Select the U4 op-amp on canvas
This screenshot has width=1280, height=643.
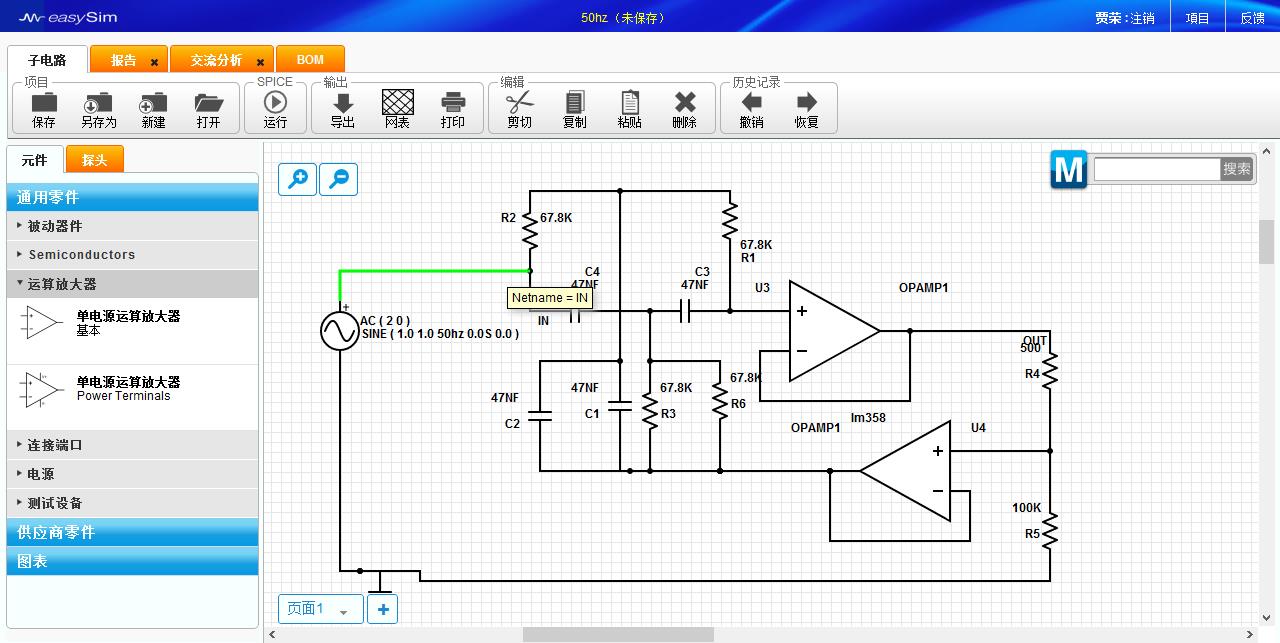[906, 471]
